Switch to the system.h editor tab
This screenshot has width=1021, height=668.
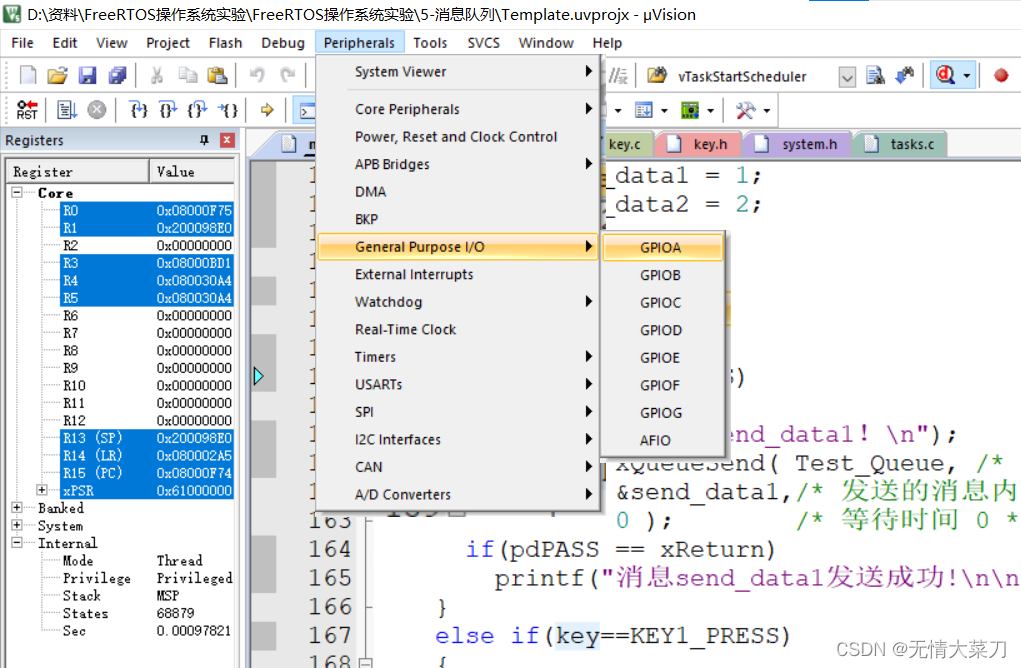[x=798, y=144]
